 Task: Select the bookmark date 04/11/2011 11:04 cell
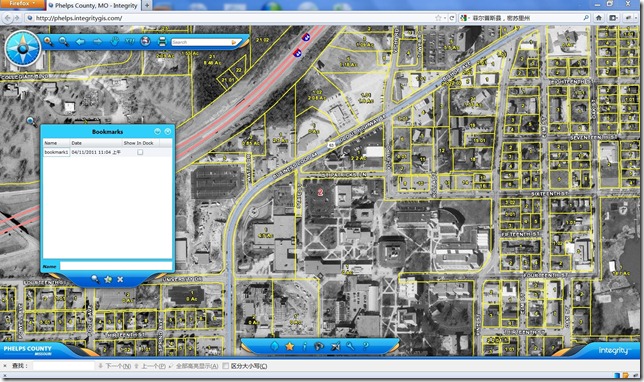click(96, 152)
